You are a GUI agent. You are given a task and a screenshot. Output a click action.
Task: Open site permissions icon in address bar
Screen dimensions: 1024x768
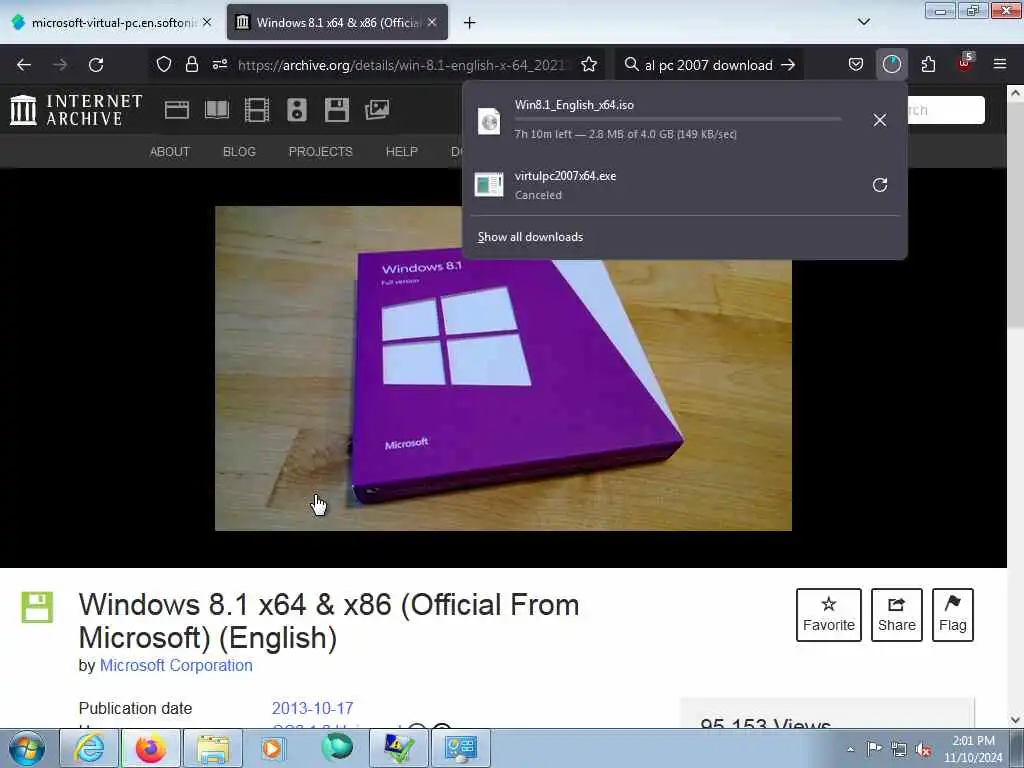coord(219,65)
